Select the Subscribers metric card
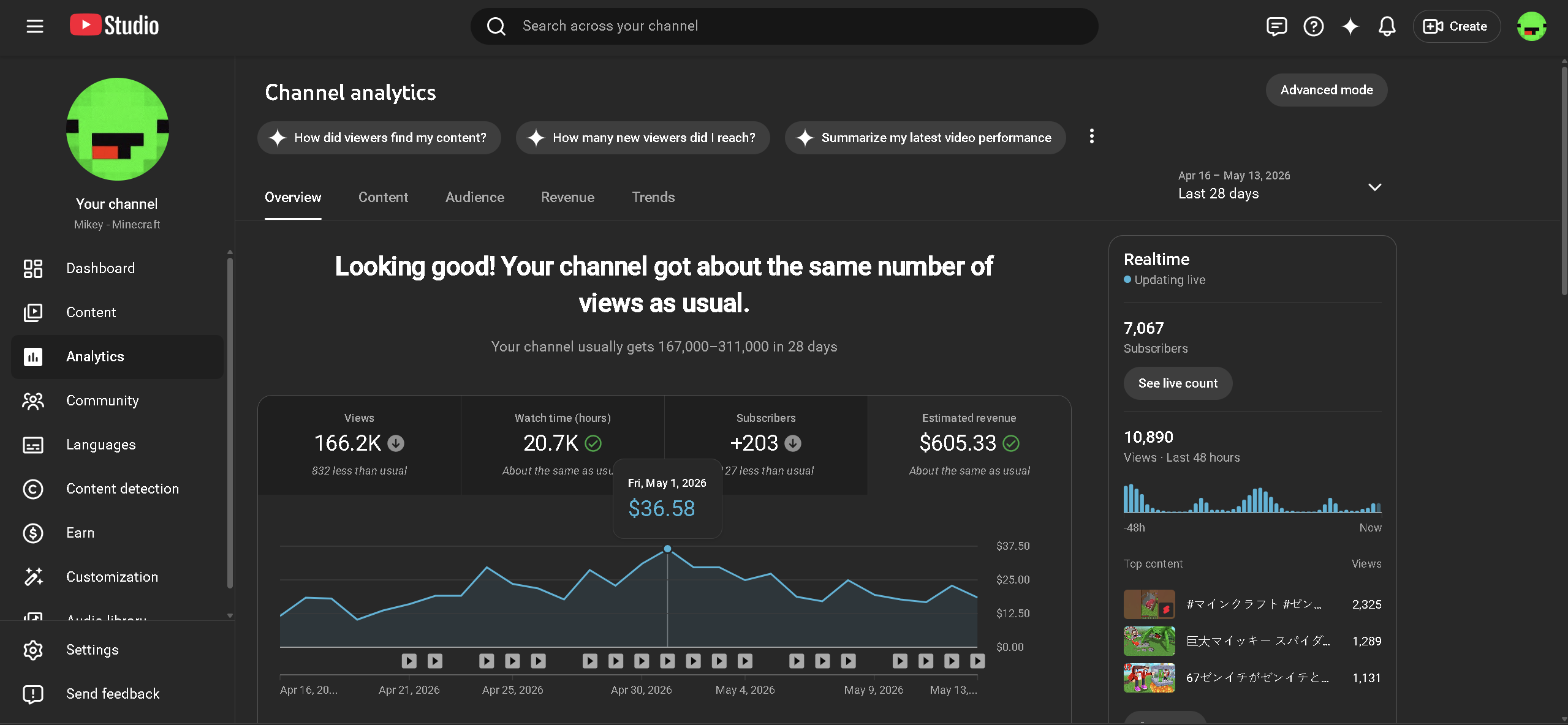The image size is (1568, 725). [766, 445]
